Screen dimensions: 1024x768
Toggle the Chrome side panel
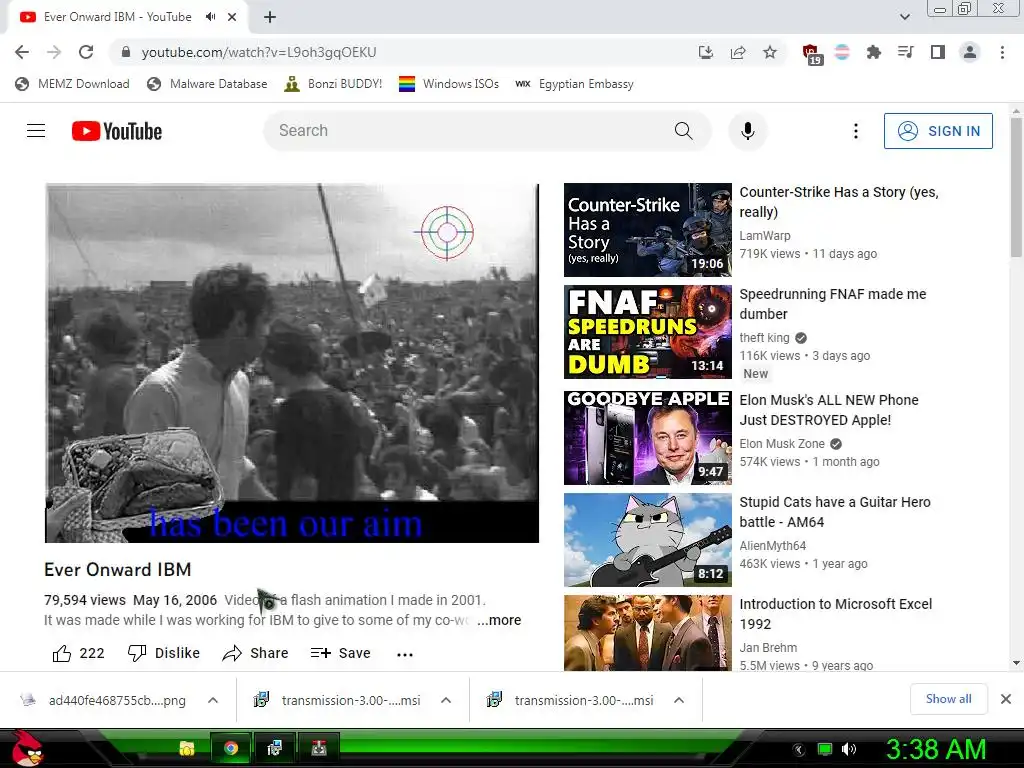[x=938, y=52]
